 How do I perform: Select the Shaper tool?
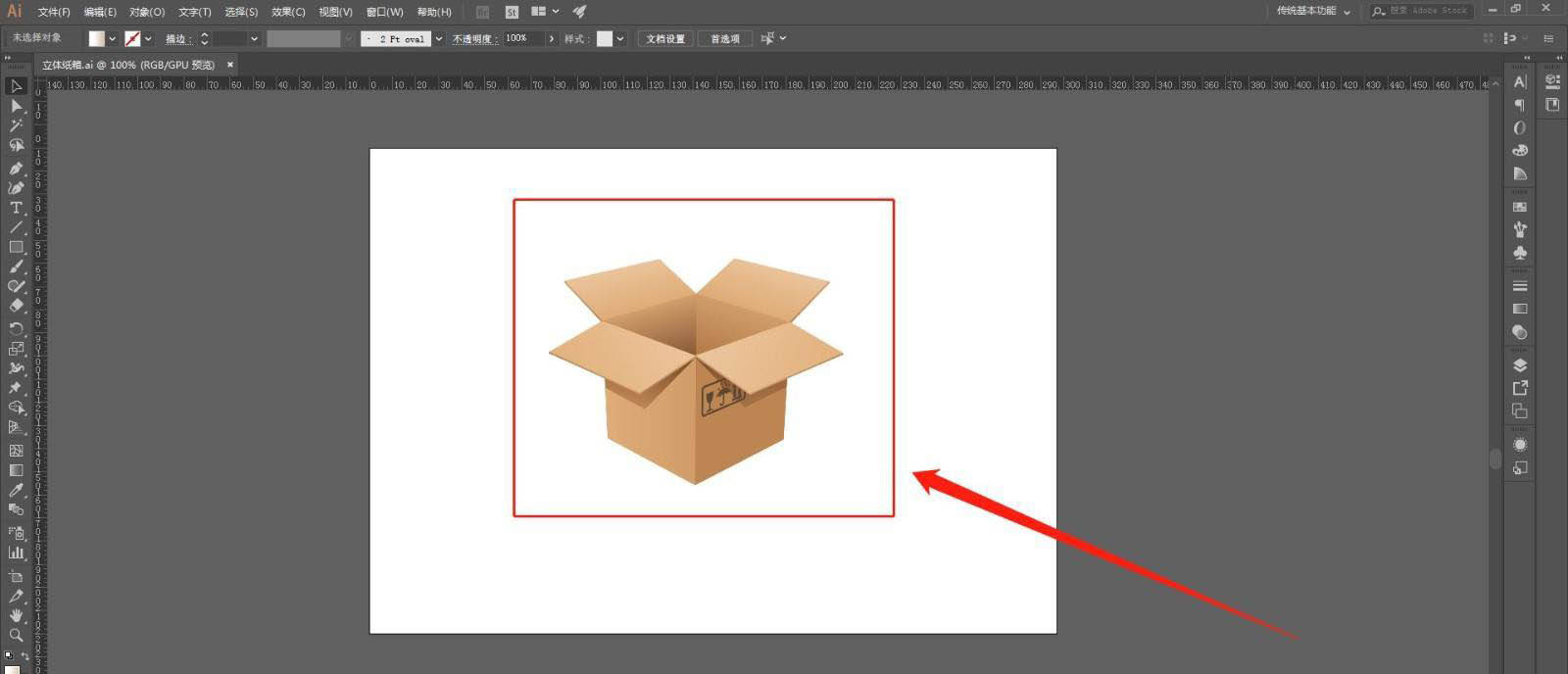tap(16, 286)
